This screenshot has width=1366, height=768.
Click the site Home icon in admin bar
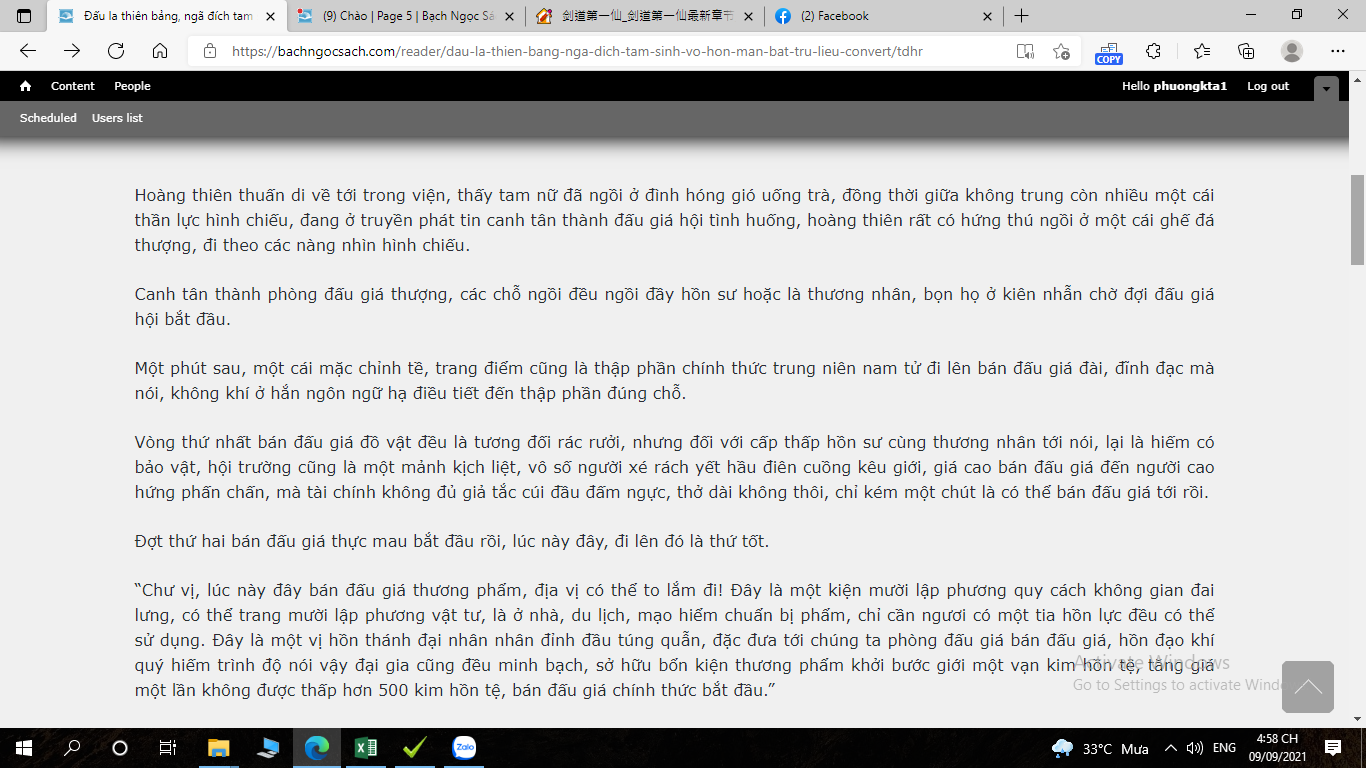click(x=26, y=86)
